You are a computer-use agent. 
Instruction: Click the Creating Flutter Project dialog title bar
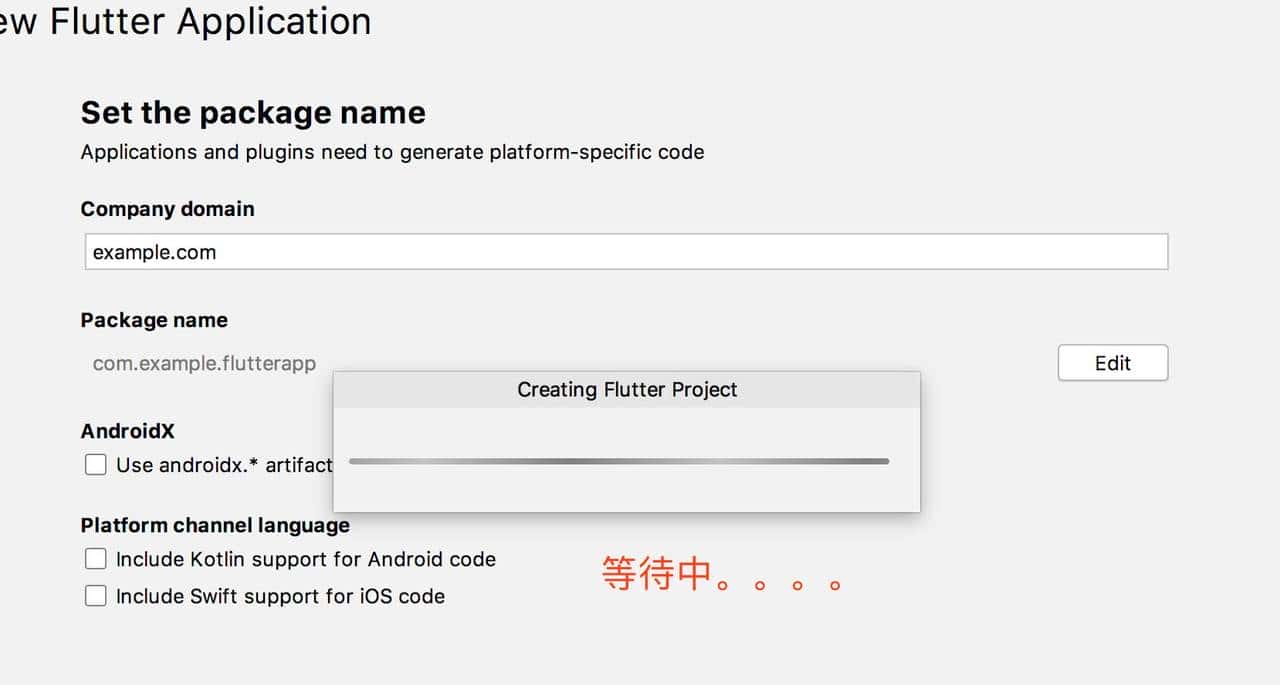point(627,389)
